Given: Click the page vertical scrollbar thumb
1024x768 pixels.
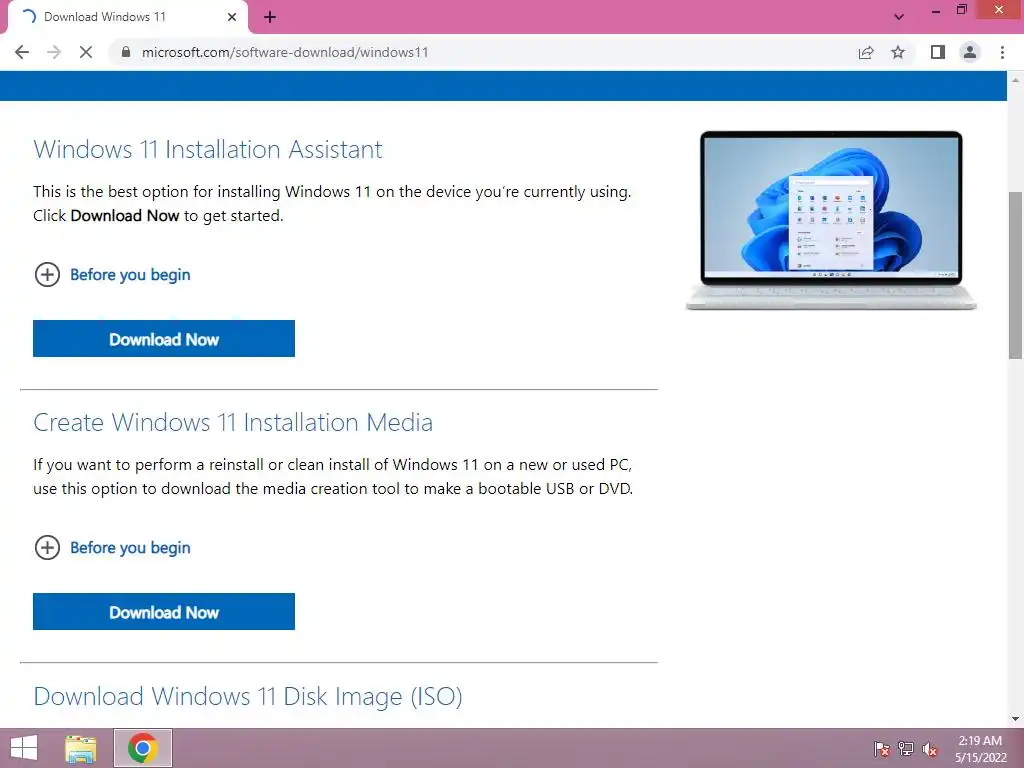Looking at the screenshot, I should click(1015, 274).
